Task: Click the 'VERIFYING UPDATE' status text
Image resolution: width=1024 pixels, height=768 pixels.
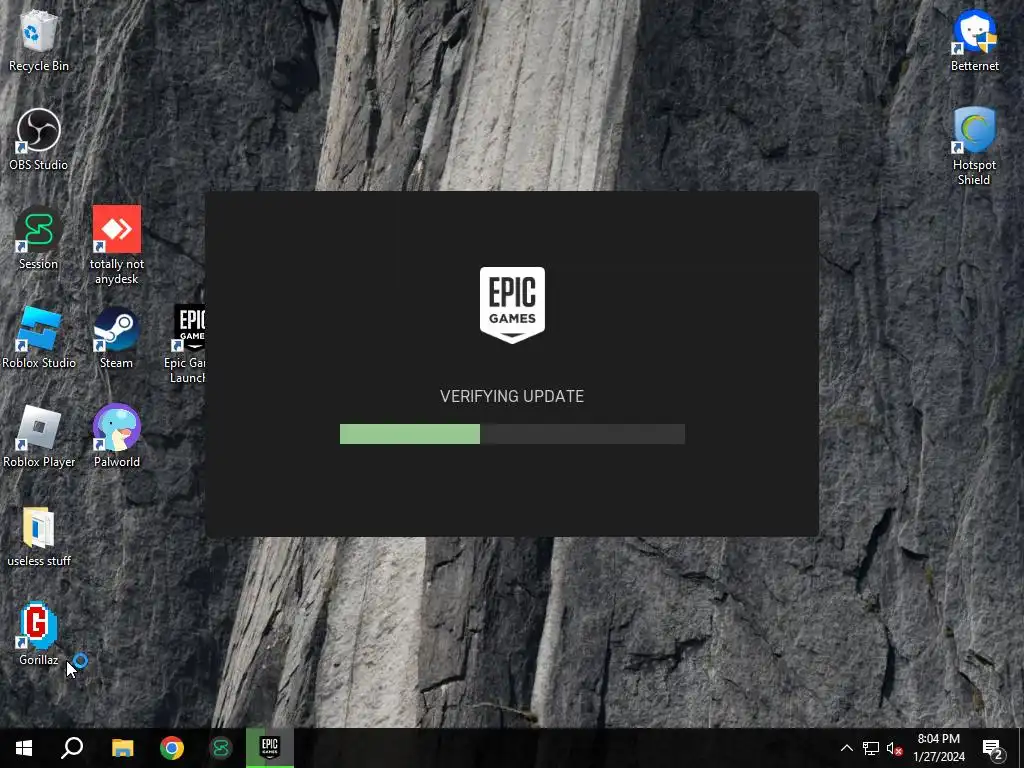Action: pos(512,396)
